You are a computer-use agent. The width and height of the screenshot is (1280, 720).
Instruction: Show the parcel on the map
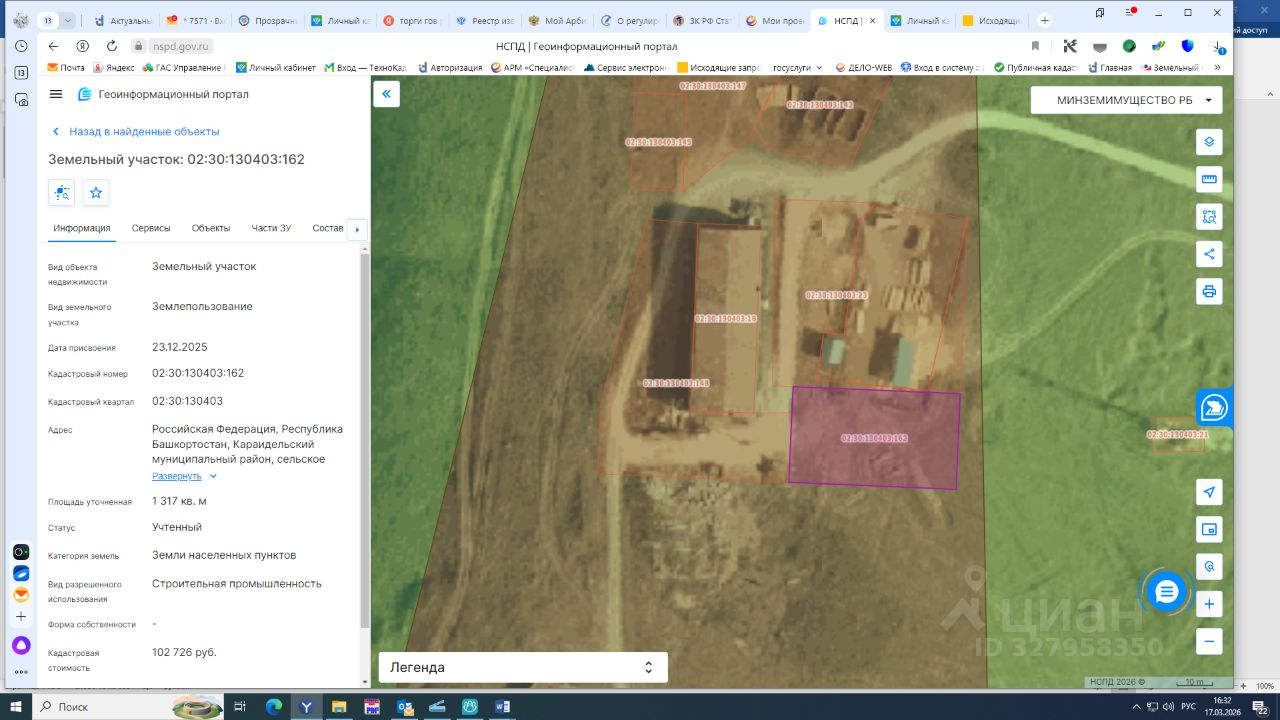62,192
